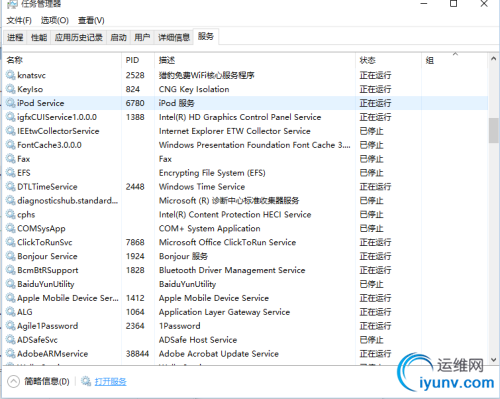This screenshot has height=399, width=500.
Task: Click the PID value 1388
Action: pos(135,117)
